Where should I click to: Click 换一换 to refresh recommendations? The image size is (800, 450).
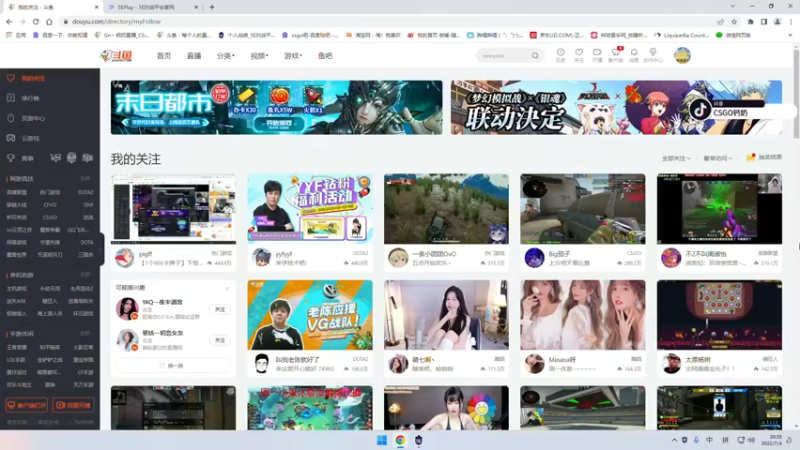click(x=173, y=366)
